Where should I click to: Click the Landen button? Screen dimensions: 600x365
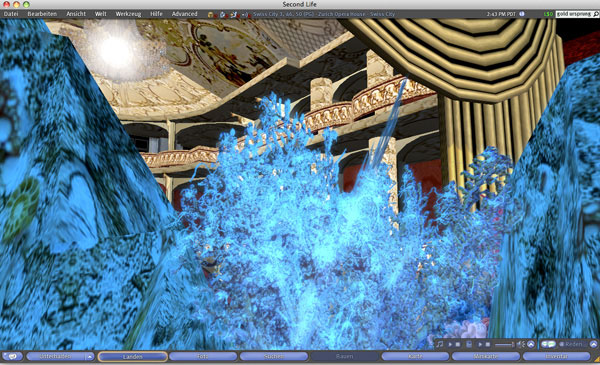pyautogui.click(x=132, y=356)
